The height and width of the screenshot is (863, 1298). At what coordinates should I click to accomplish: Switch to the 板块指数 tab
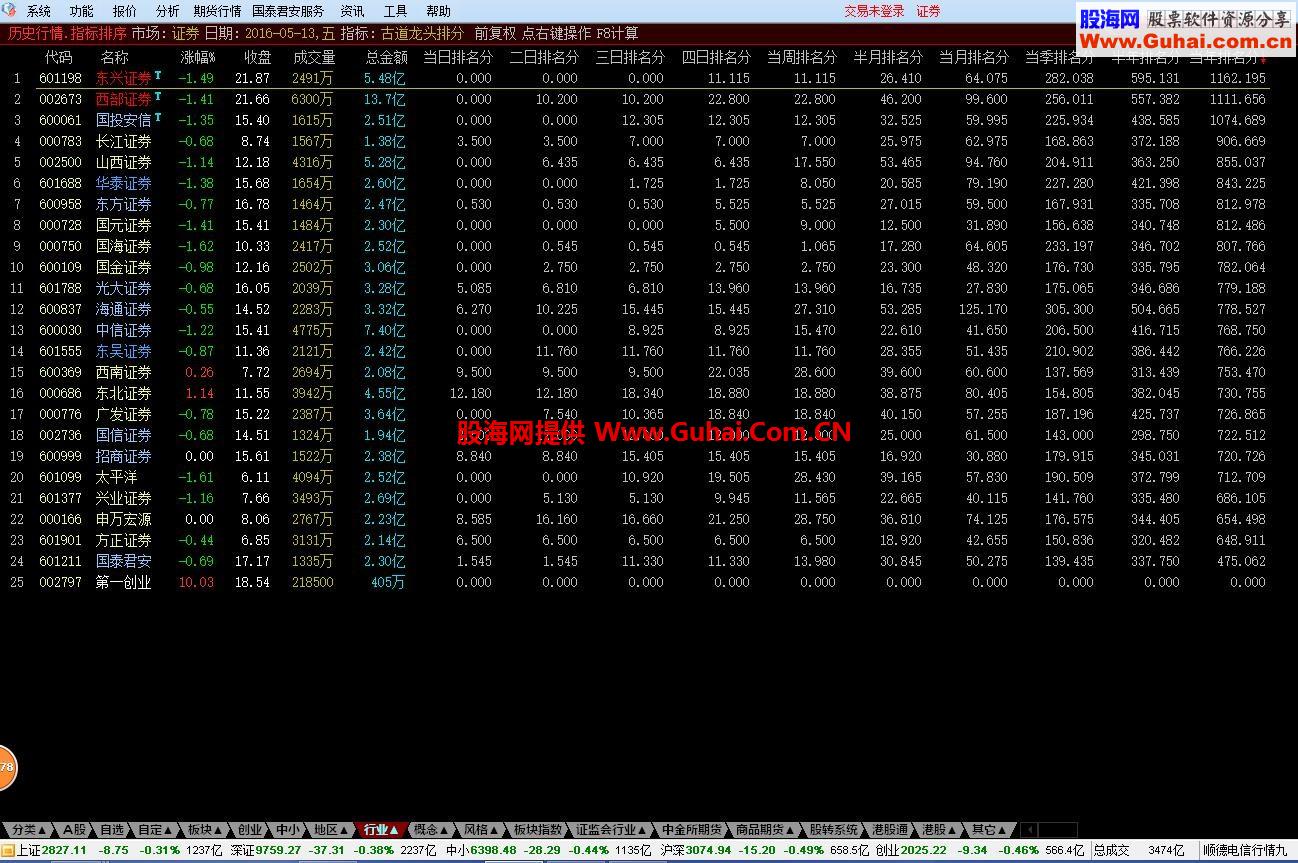tap(538, 829)
